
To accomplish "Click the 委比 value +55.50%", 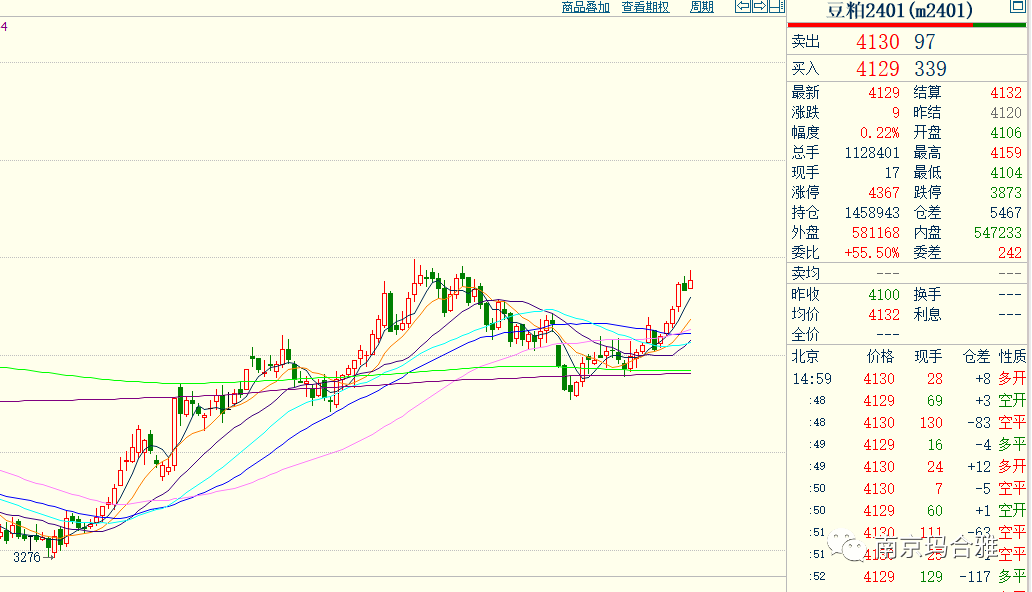I will pos(871,253).
